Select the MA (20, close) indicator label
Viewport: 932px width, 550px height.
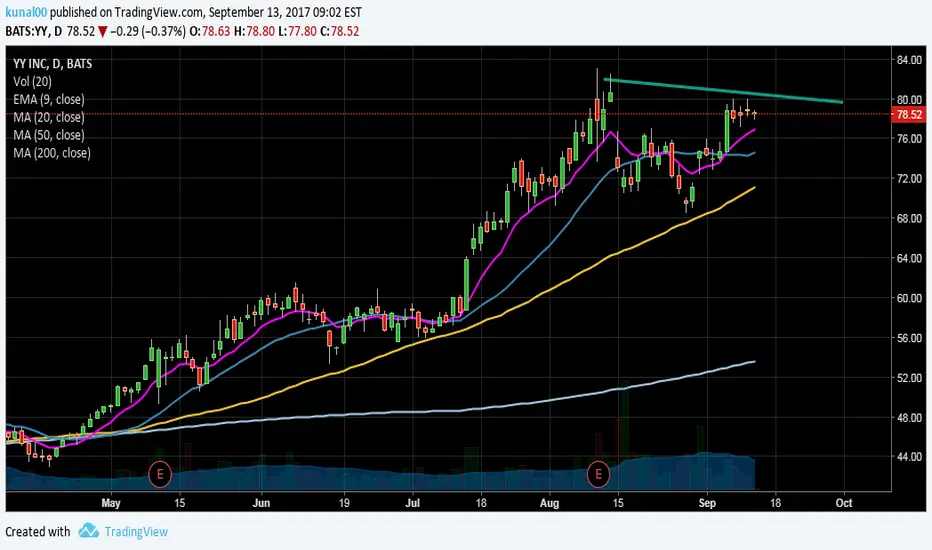coord(49,117)
